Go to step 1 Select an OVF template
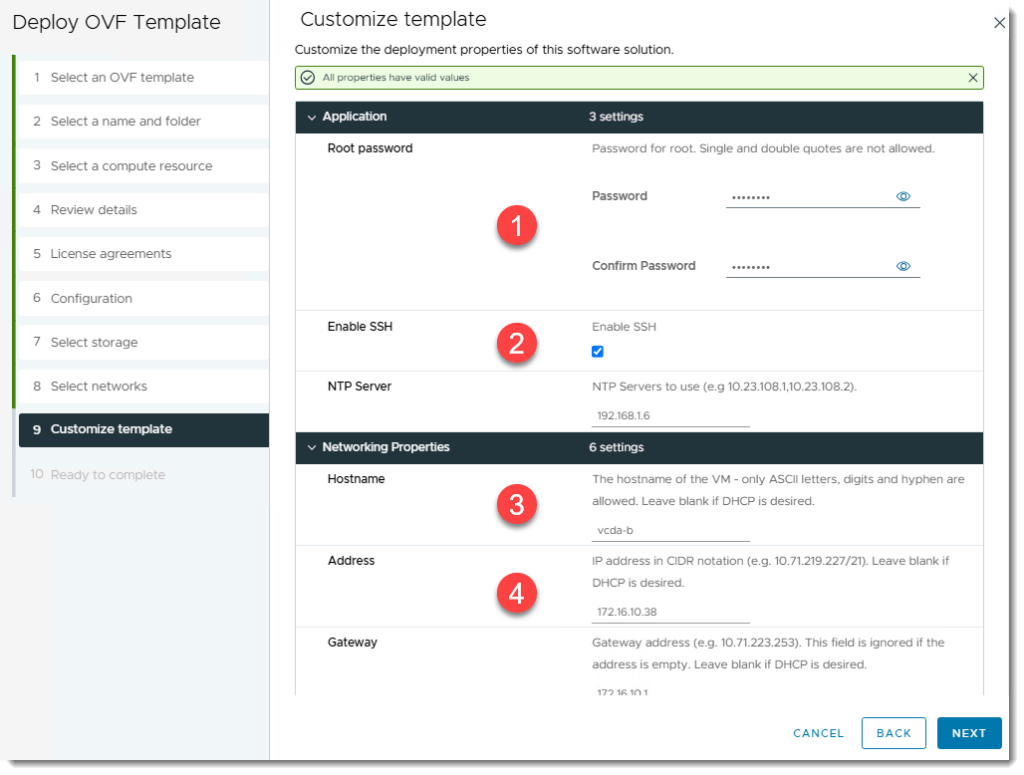Screen dimensions: 1024x775 pos(122,77)
